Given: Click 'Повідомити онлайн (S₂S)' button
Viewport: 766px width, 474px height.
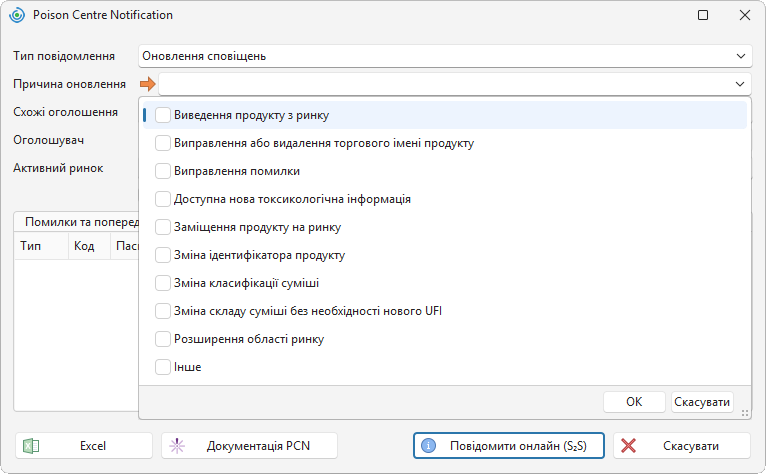Looking at the screenshot, I should click(509, 446).
